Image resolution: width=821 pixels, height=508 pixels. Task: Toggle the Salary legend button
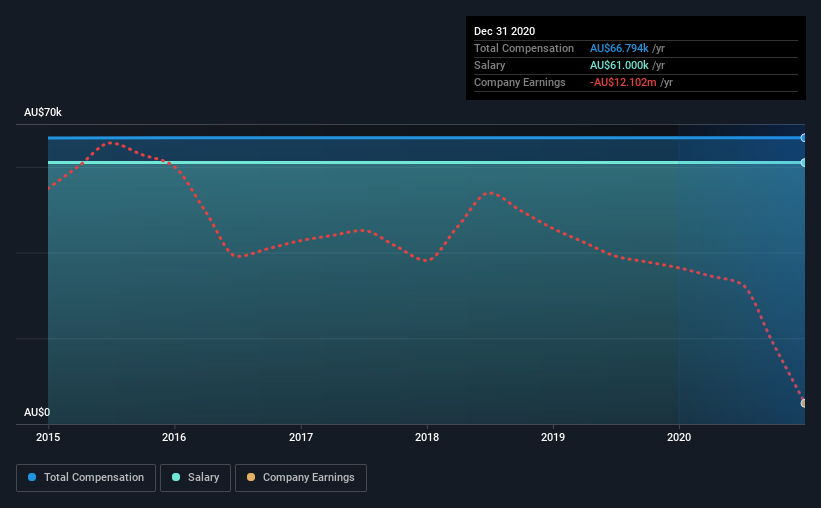tap(195, 478)
